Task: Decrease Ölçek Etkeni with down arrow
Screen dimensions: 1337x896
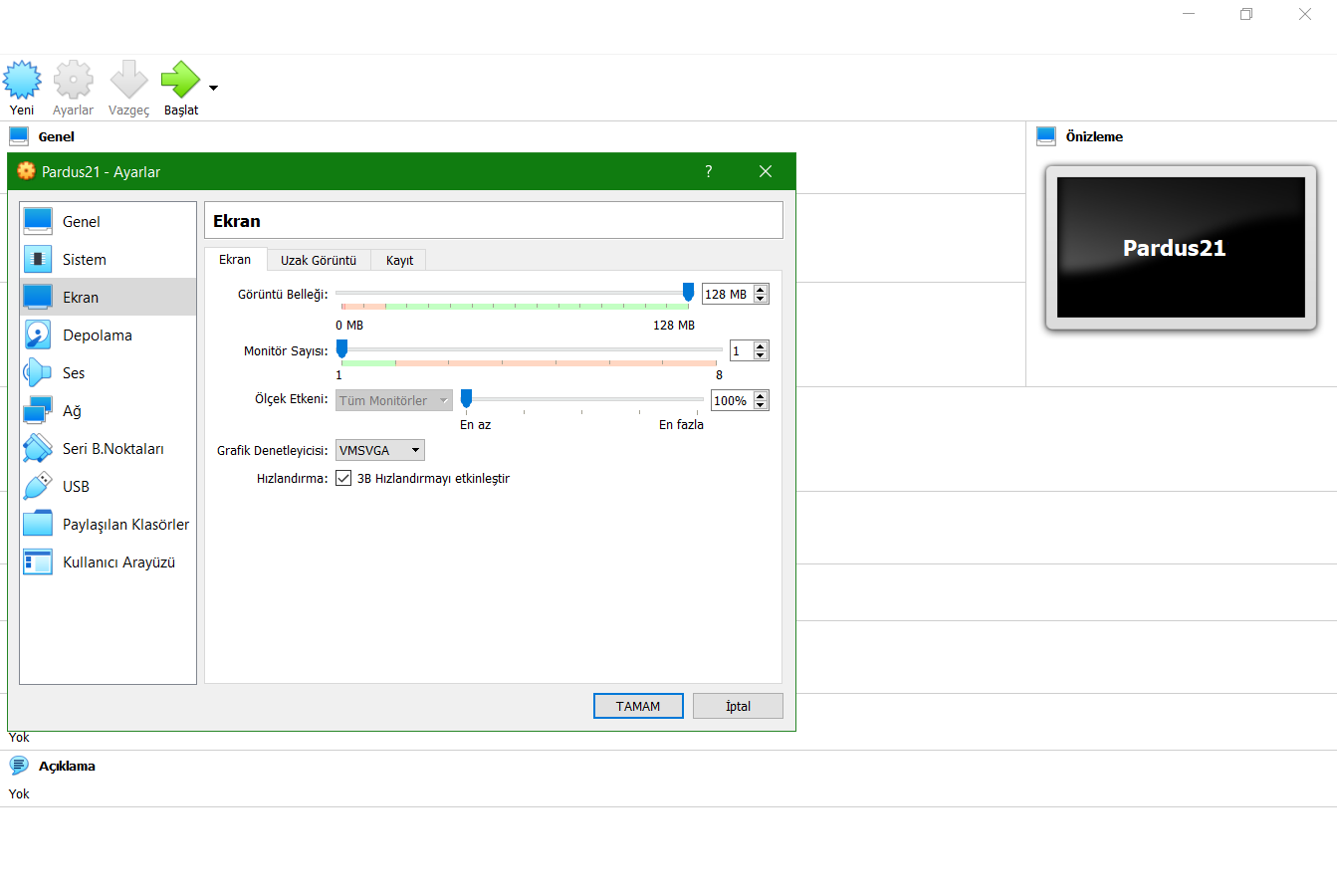Action: point(761,405)
